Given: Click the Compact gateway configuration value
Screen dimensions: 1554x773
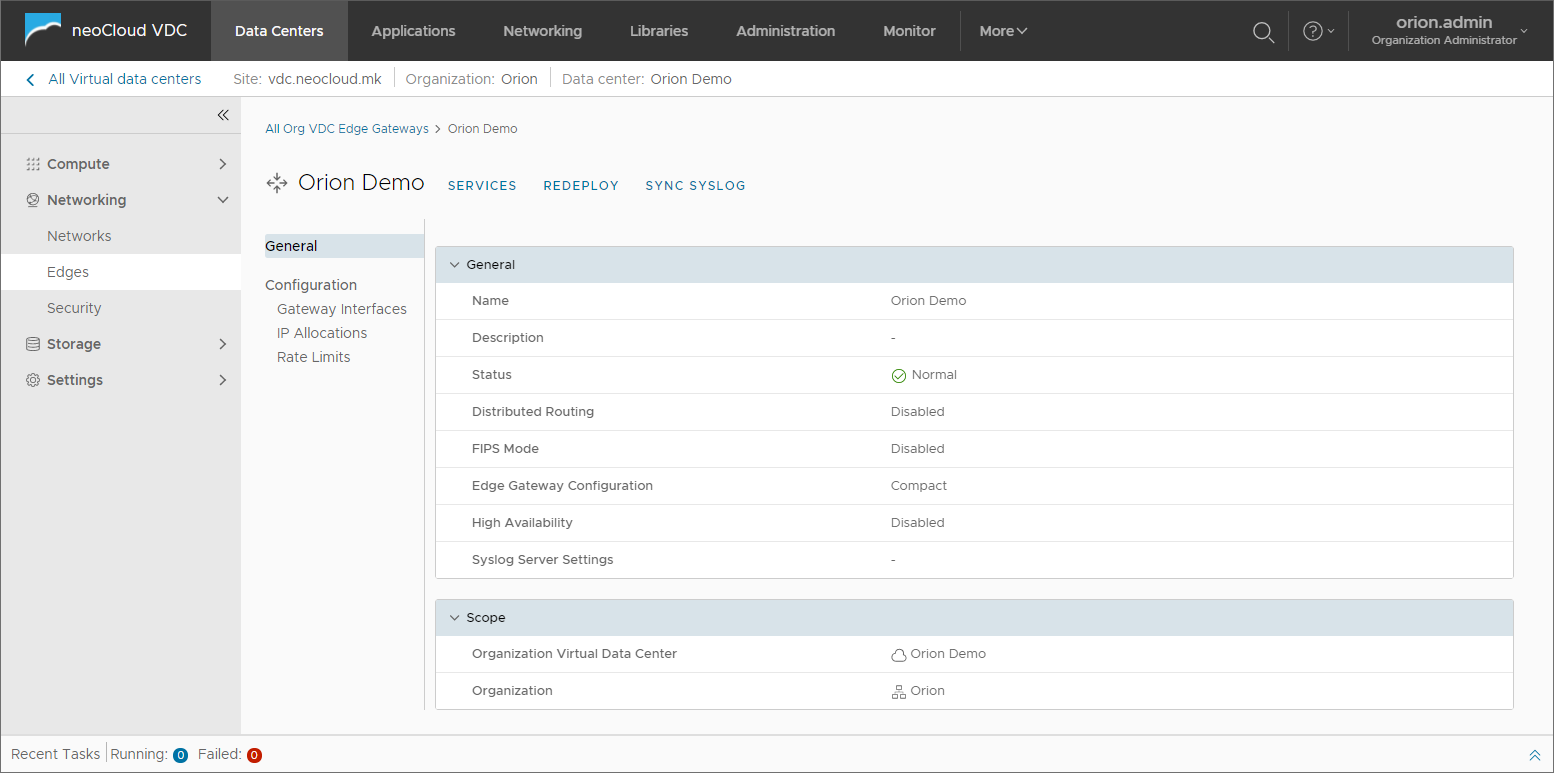Looking at the screenshot, I should (x=919, y=486).
